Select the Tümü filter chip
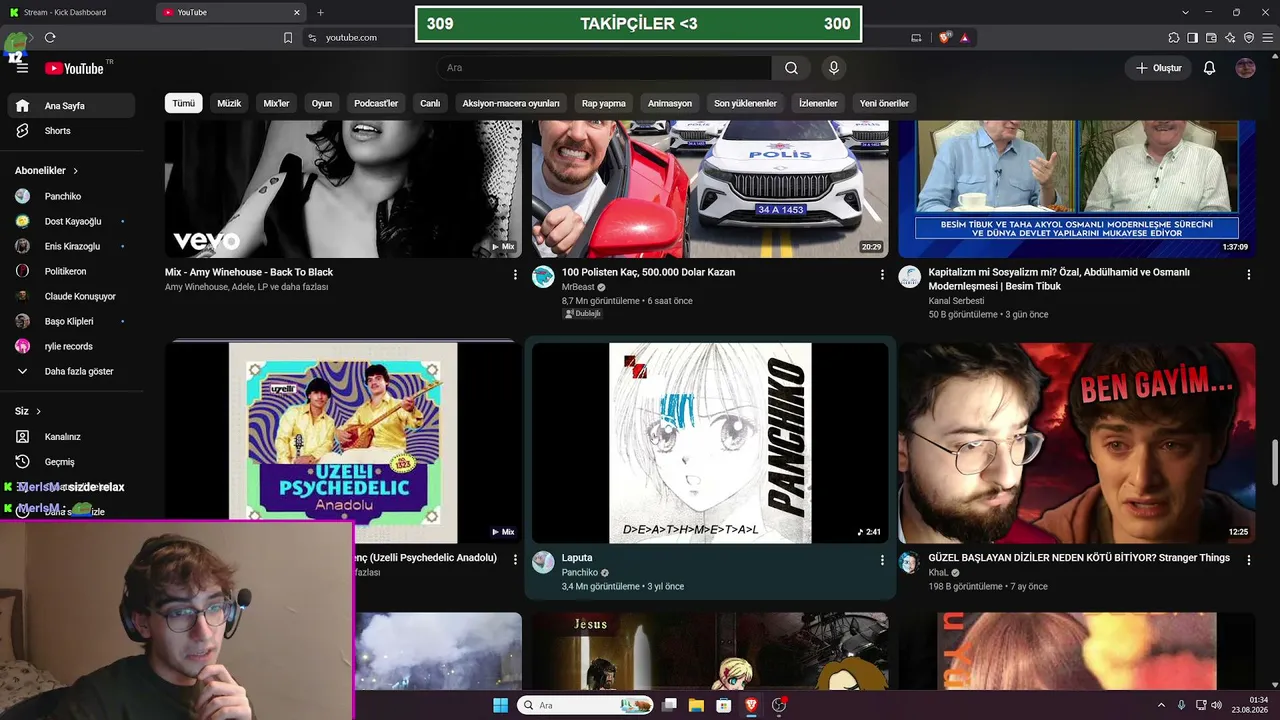 tap(184, 103)
